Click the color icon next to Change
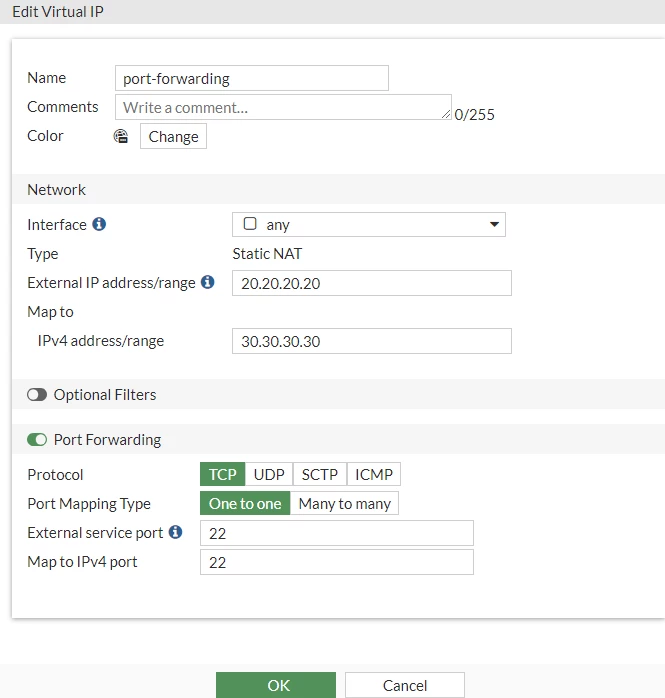The width and height of the screenshot is (665, 698). 121,136
